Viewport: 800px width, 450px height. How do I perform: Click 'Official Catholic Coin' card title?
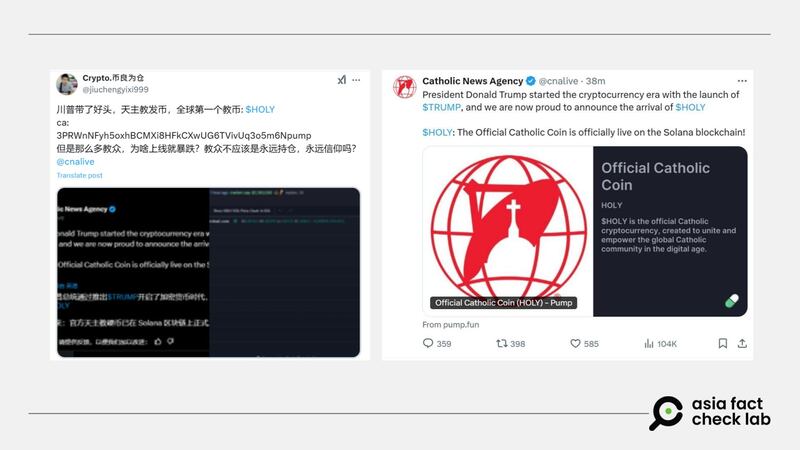(x=656, y=177)
